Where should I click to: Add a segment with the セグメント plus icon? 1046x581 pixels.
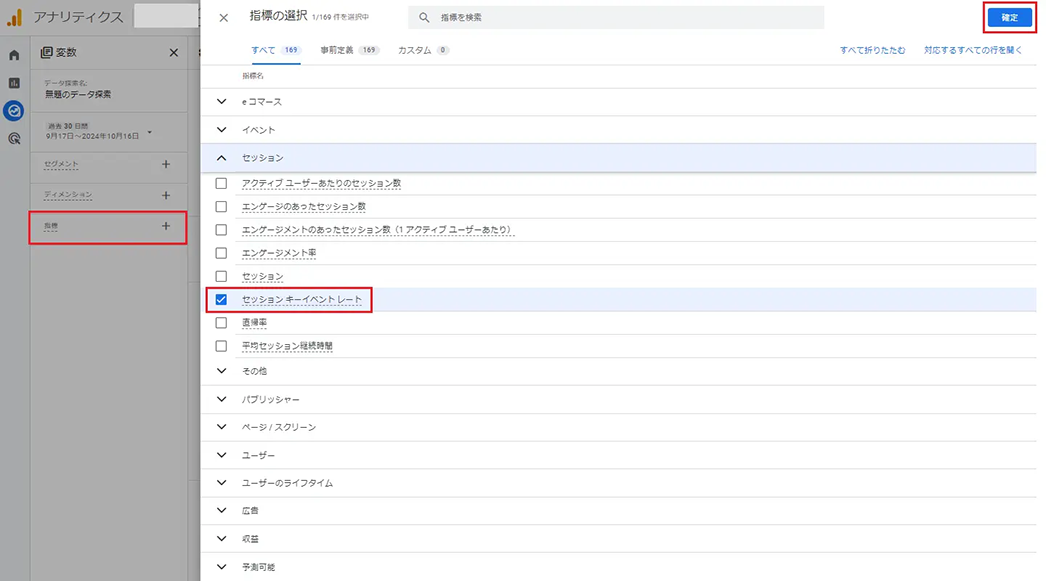coord(166,164)
